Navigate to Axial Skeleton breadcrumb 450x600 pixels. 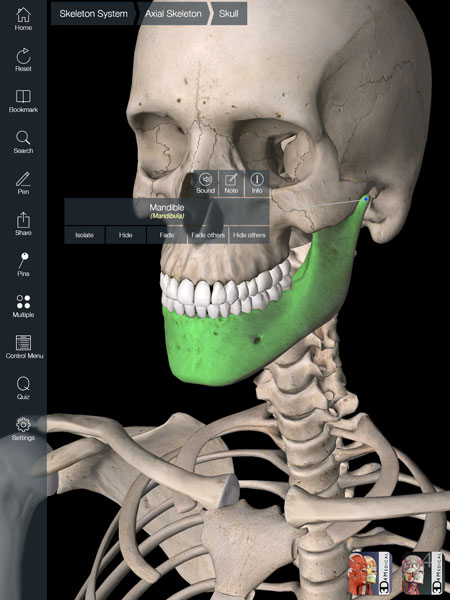coord(173,14)
